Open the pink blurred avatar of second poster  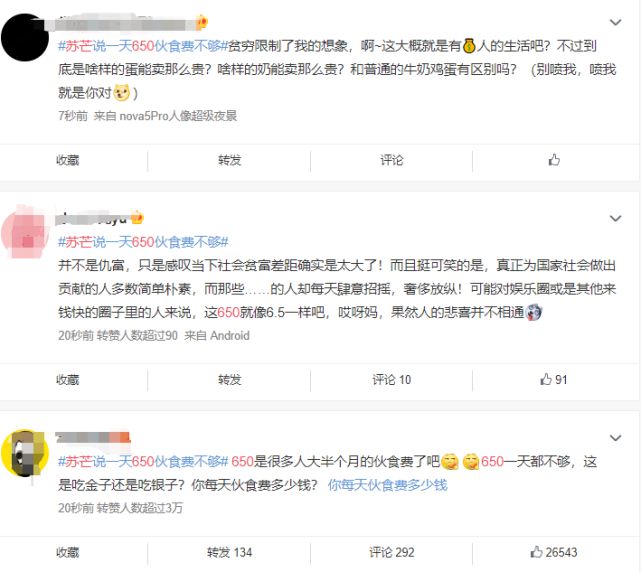pyautogui.click(x=25, y=233)
